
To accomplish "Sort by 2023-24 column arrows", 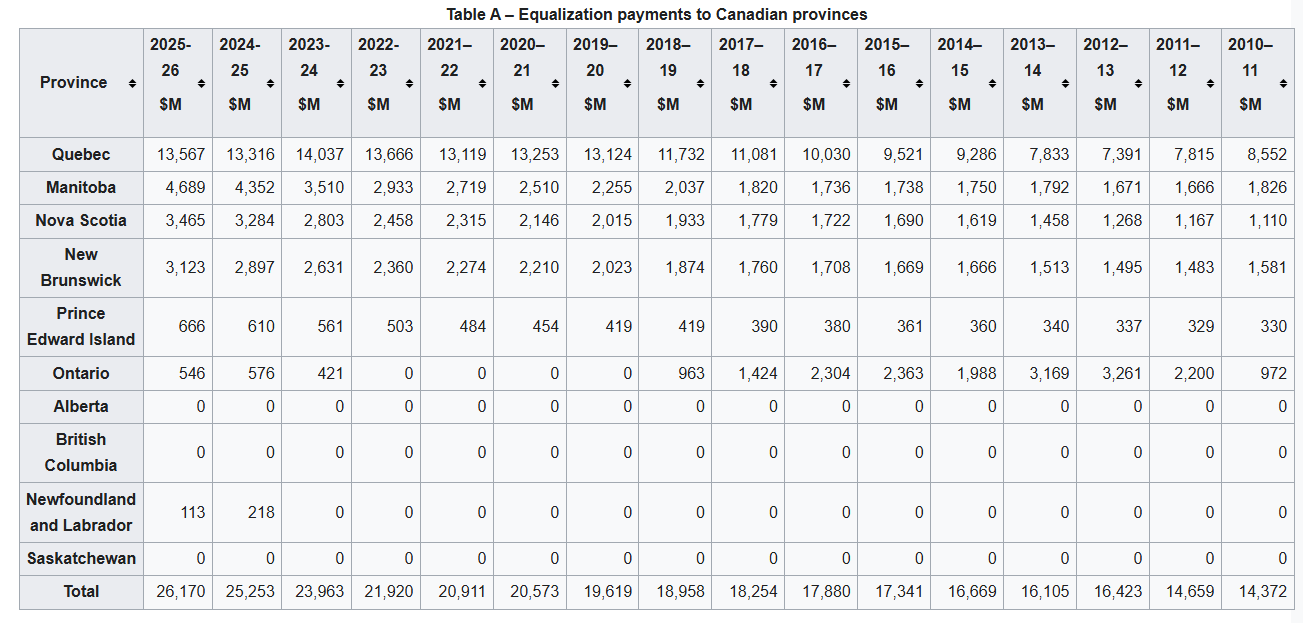I will pyautogui.click(x=340, y=83).
